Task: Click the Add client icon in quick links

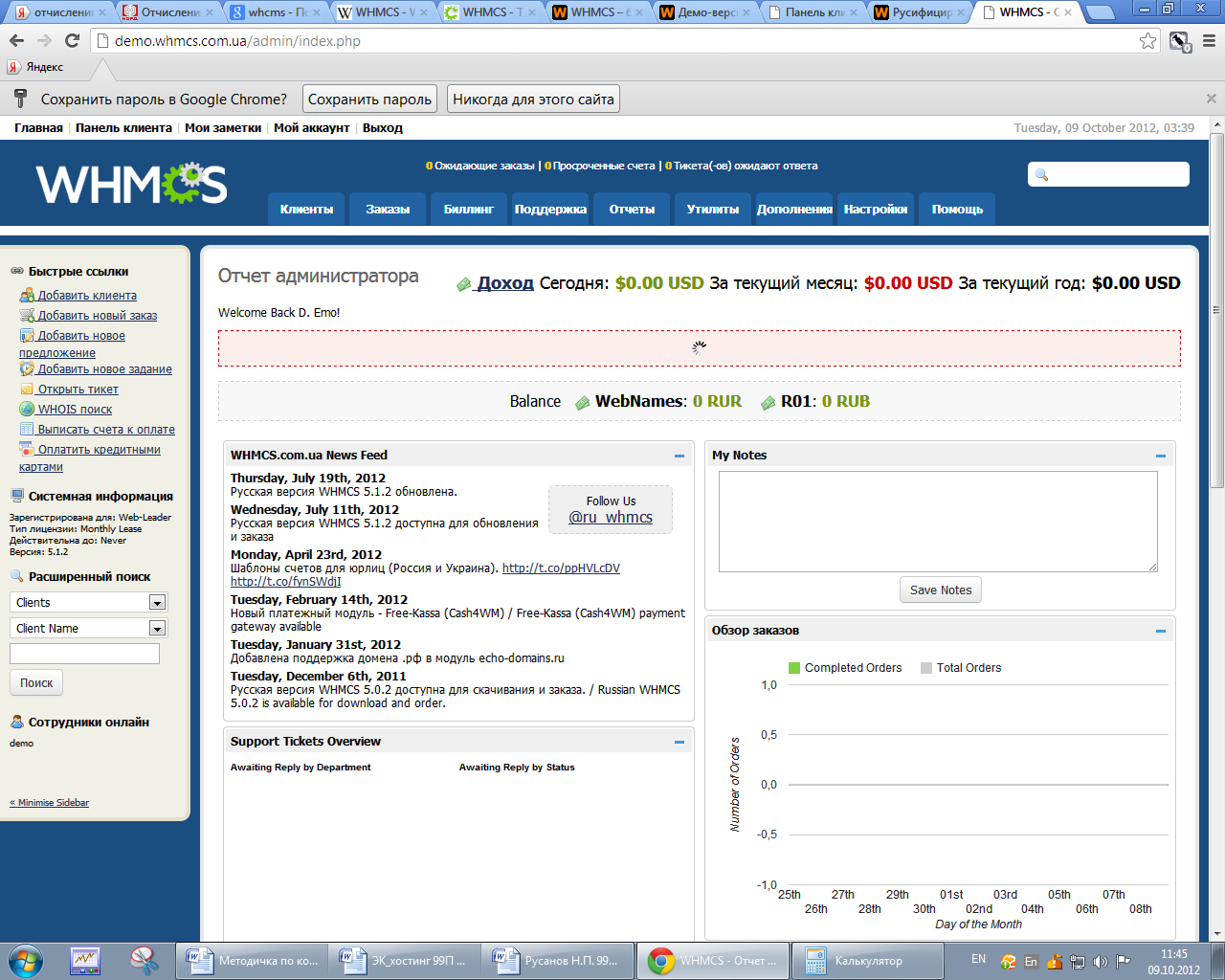Action: tap(27, 295)
